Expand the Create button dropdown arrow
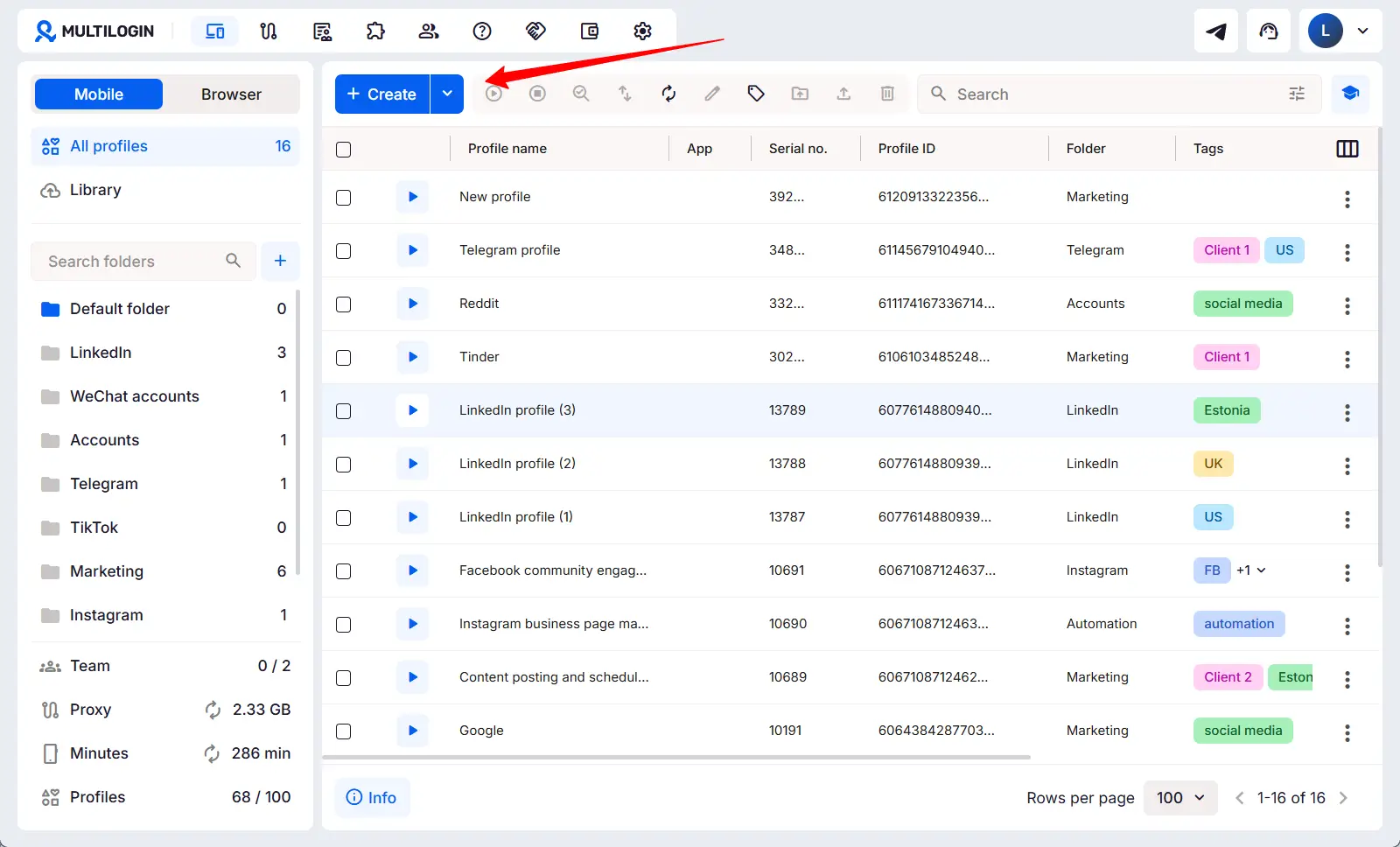Screen dimensions: 1400x847 [x=447, y=94]
